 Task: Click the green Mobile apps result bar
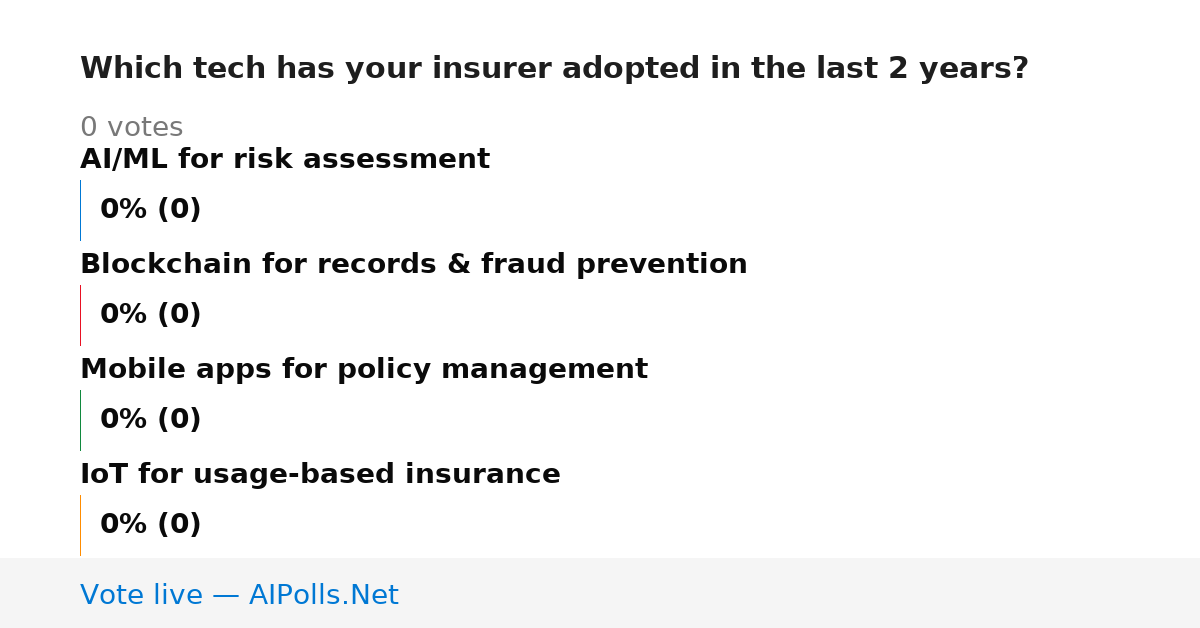(80, 420)
